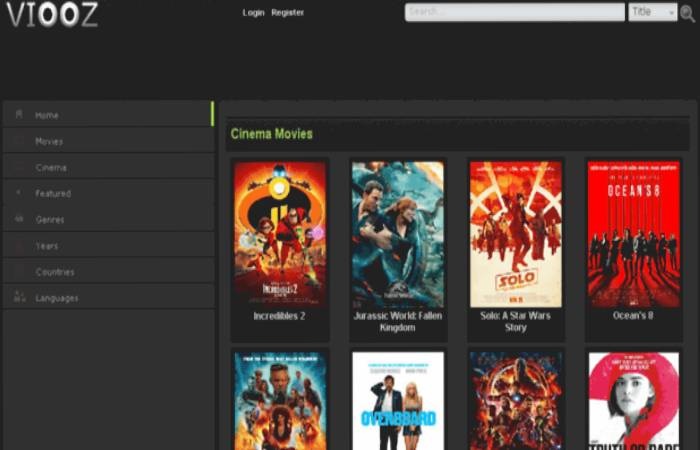700x450 pixels.
Task: Open the Truth or Dare poster
Action: tap(633, 401)
